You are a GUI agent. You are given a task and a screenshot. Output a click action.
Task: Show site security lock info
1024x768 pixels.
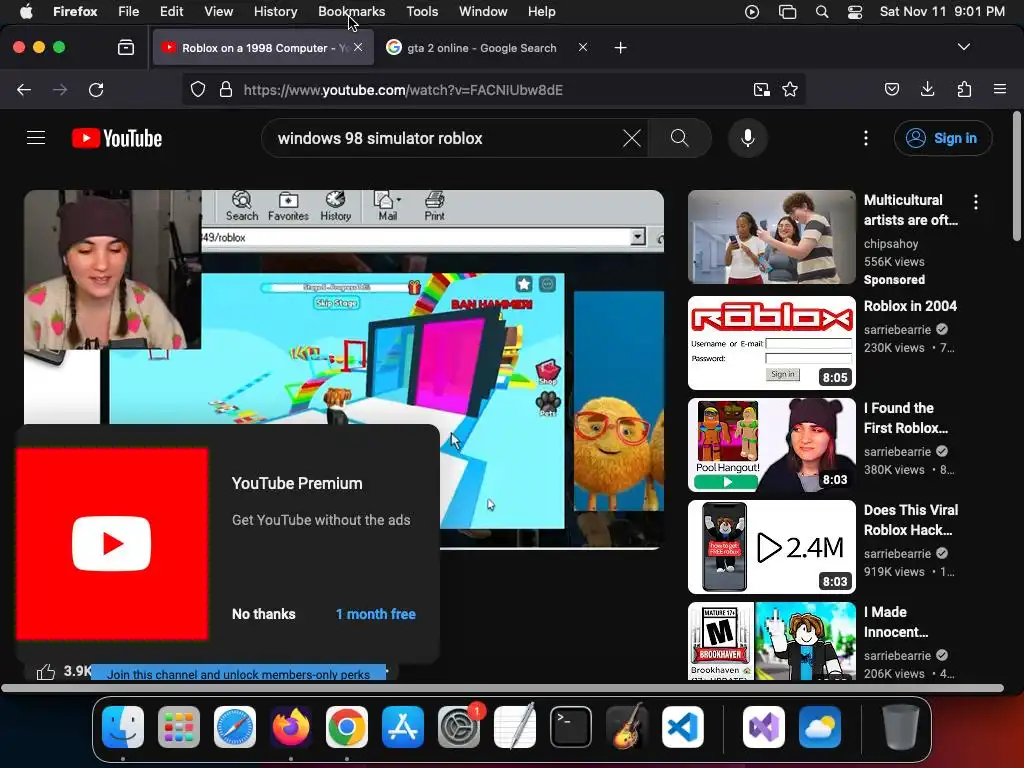pos(226,89)
